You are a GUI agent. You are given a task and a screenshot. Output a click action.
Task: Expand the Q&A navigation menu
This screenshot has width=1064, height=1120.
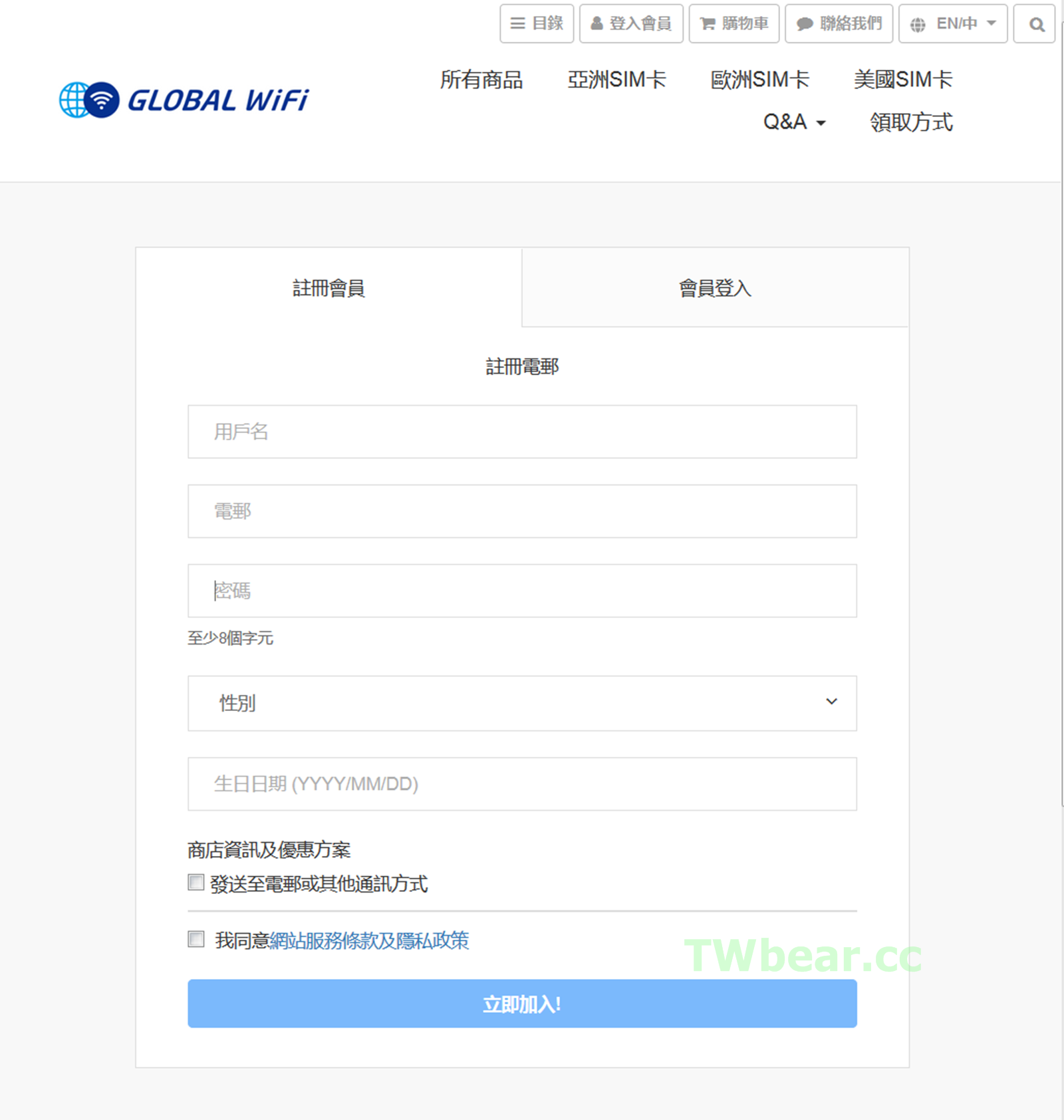pyautogui.click(x=794, y=122)
